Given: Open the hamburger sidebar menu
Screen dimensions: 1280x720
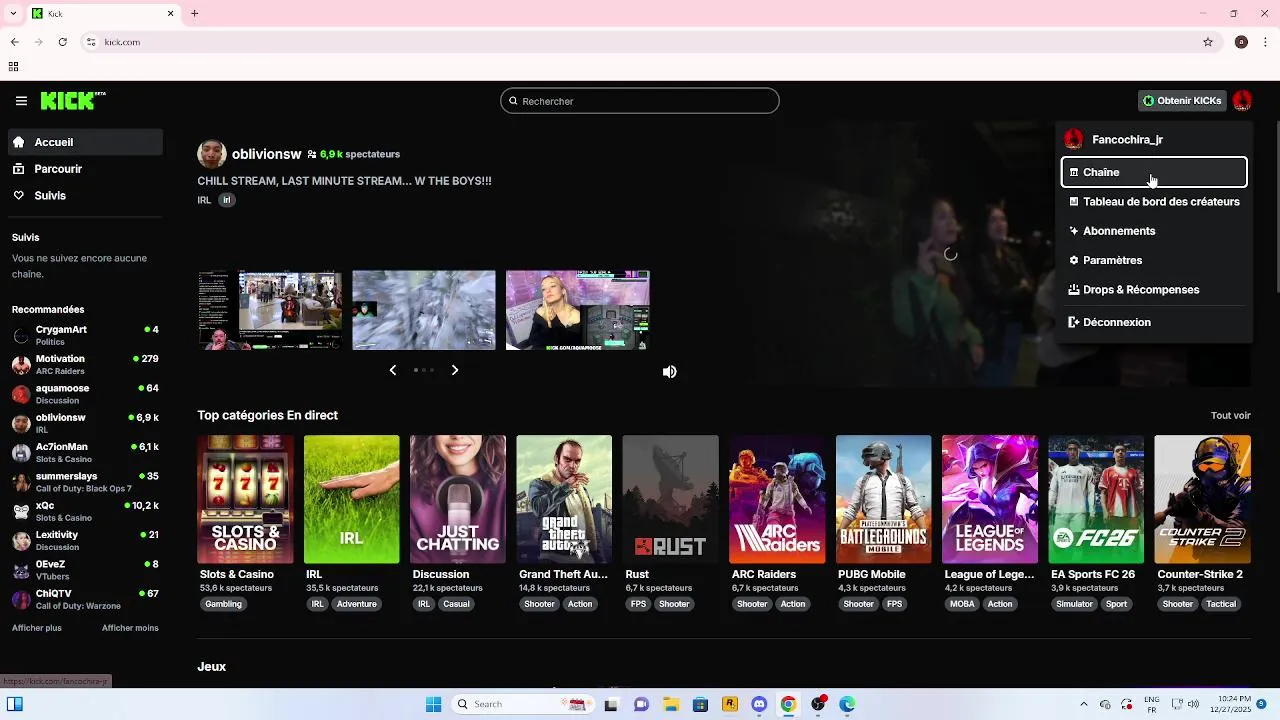Looking at the screenshot, I should [21, 101].
